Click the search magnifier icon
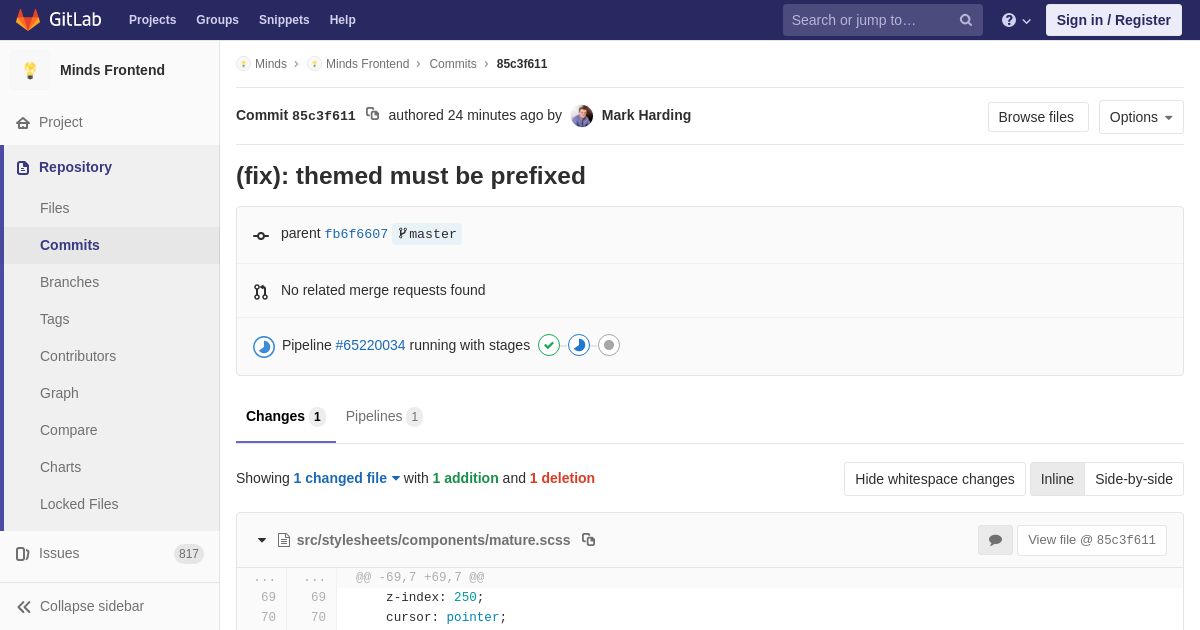 [965, 20]
